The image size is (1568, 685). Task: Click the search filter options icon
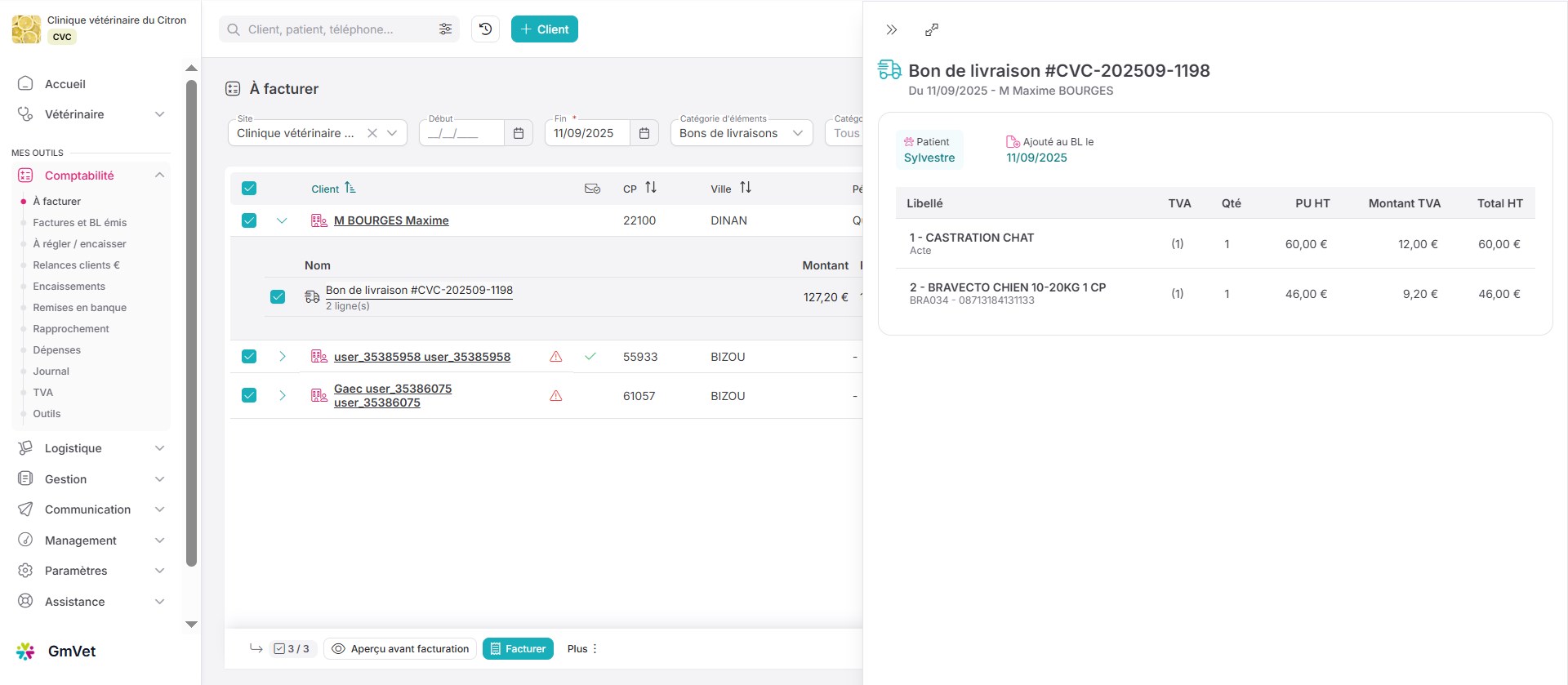pos(445,29)
